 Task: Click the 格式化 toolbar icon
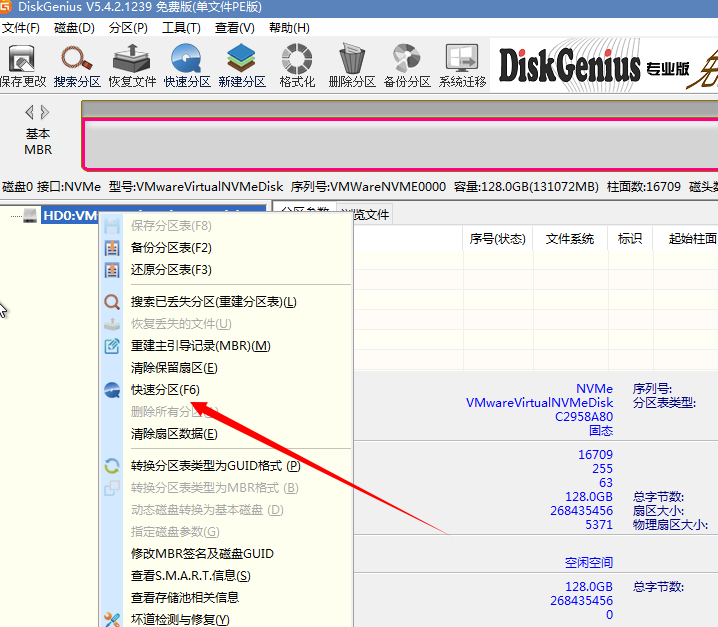tap(297, 59)
